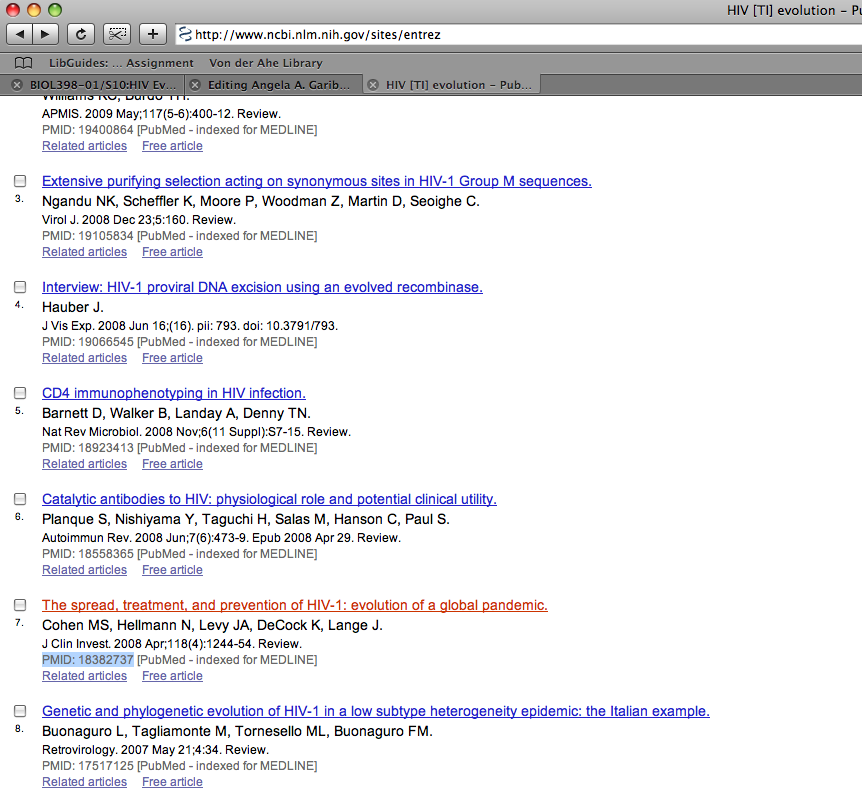Viewport: 862px width, 798px height.
Task: Open 'Related articles' for the Ngandu paper
Action: click(x=84, y=251)
